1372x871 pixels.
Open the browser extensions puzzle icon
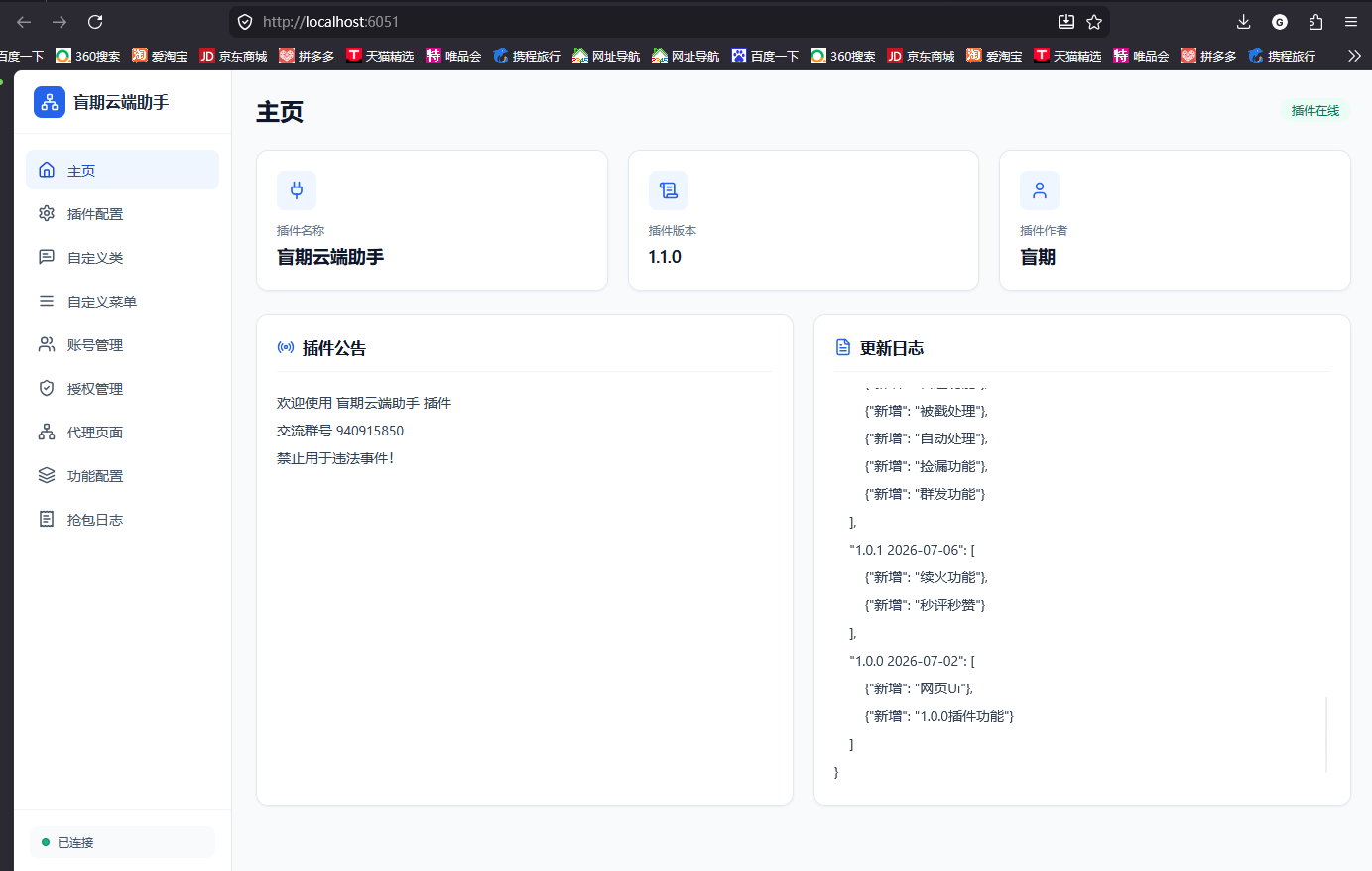1315,22
